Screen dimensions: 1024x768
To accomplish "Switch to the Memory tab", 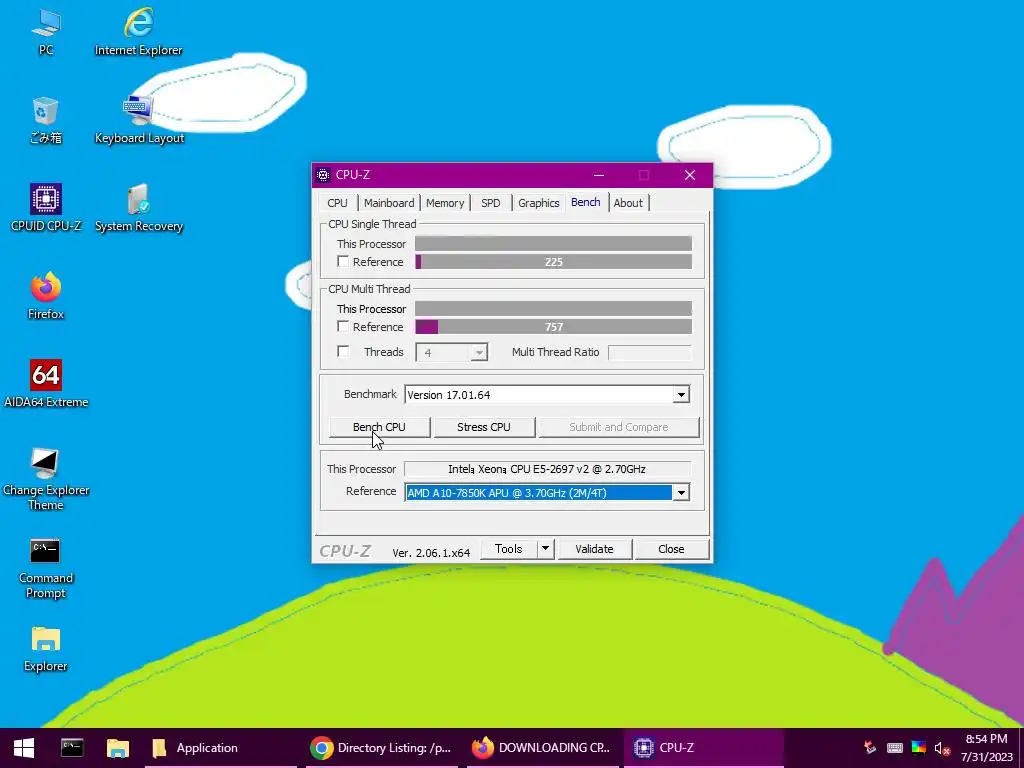I will 445,203.
